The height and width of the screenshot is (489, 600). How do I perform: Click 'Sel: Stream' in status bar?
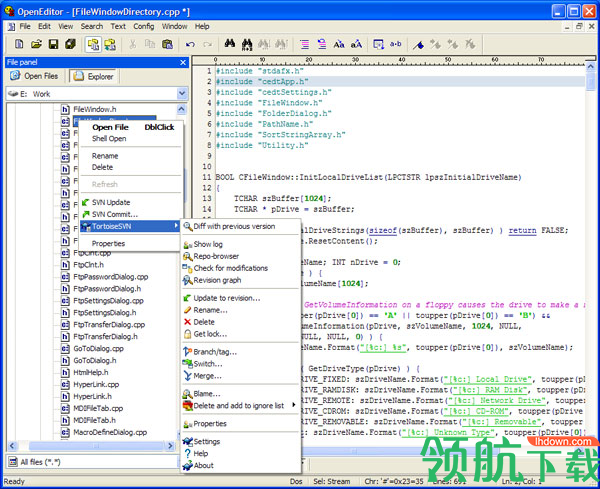point(331,481)
